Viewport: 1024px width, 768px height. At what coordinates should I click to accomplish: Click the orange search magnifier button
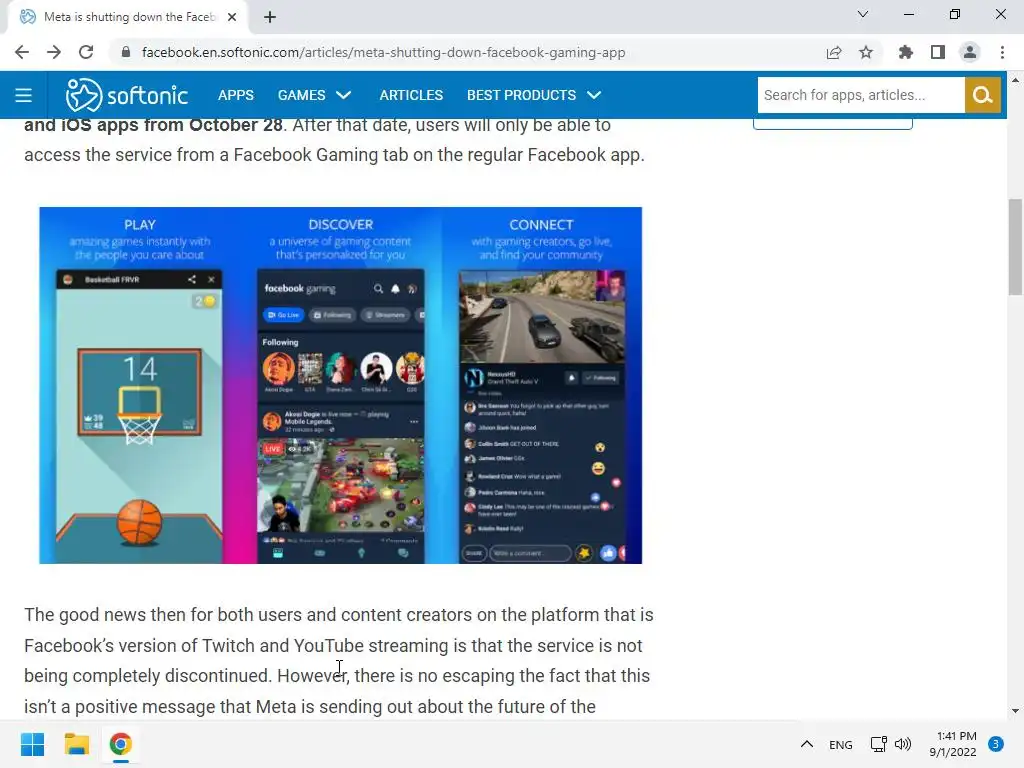982,95
